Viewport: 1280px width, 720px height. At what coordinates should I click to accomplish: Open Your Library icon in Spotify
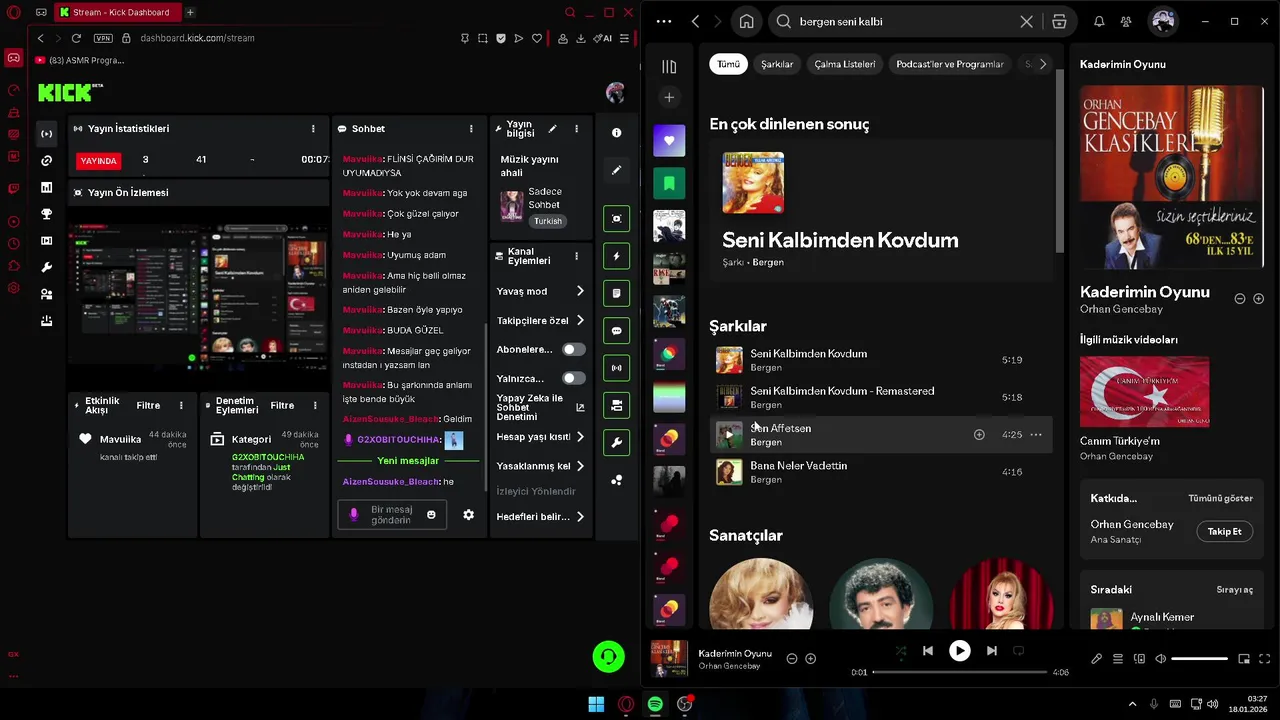(669, 66)
